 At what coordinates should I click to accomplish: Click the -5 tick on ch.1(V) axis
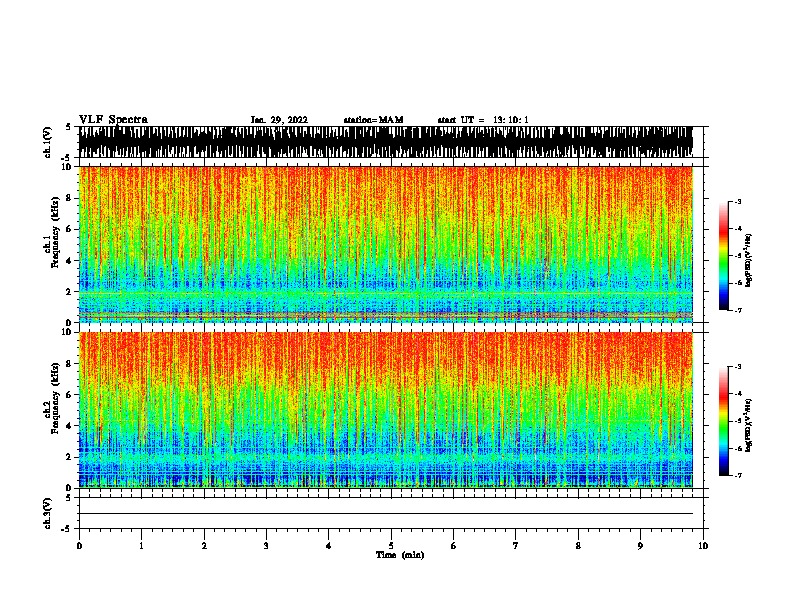67,158
